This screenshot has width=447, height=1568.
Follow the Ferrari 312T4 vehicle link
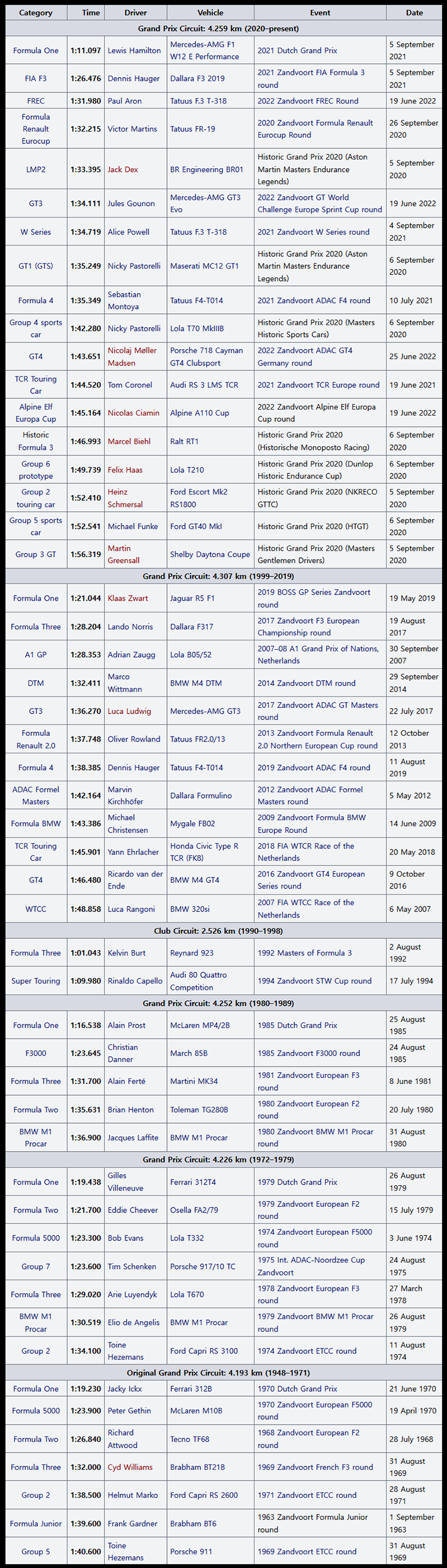point(193,1183)
